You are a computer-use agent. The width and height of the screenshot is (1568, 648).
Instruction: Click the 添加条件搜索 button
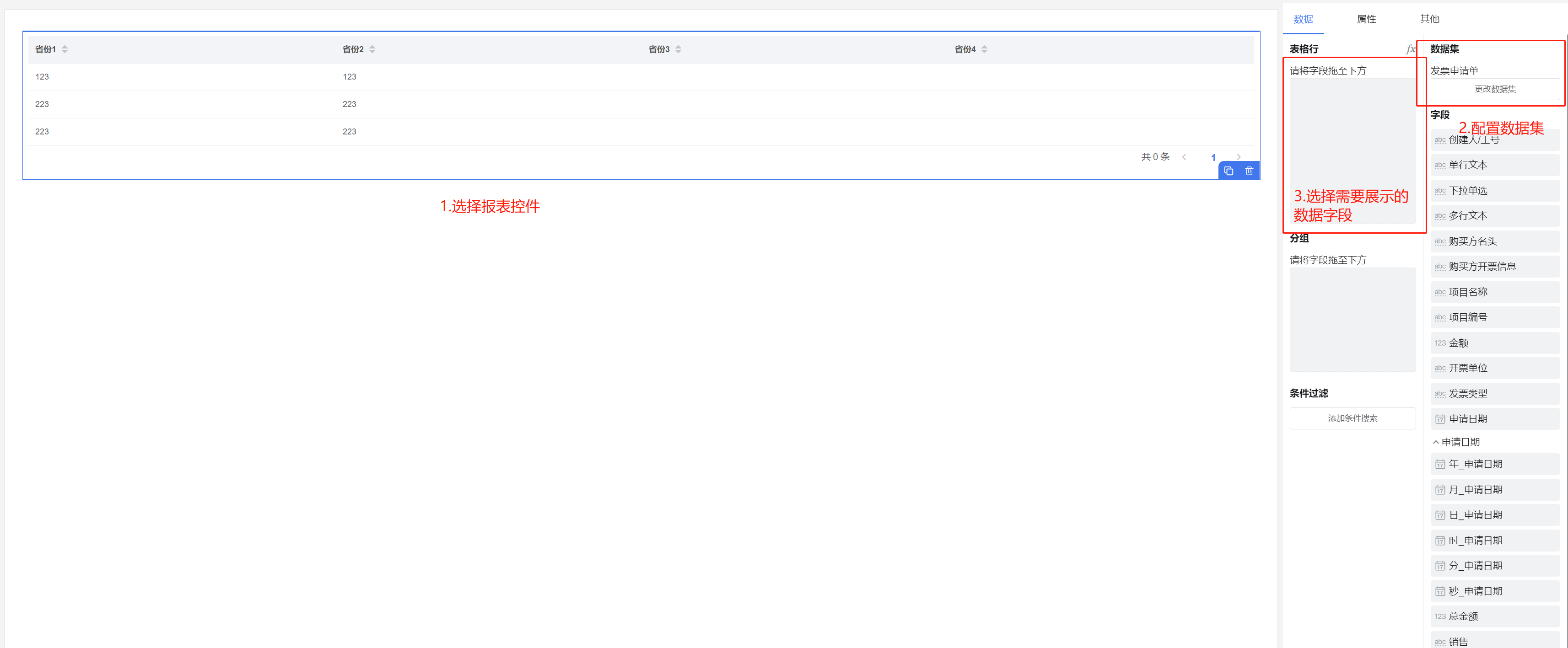(1352, 418)
